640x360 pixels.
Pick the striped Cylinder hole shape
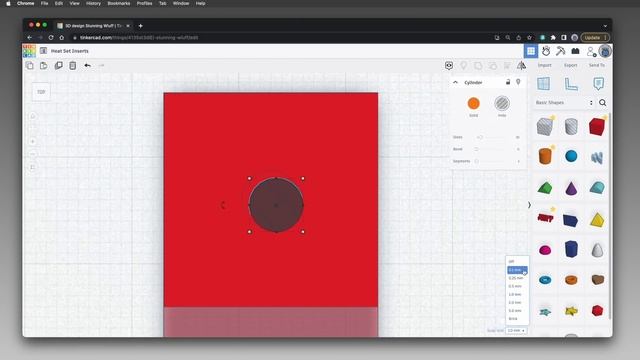click(571, 127)
